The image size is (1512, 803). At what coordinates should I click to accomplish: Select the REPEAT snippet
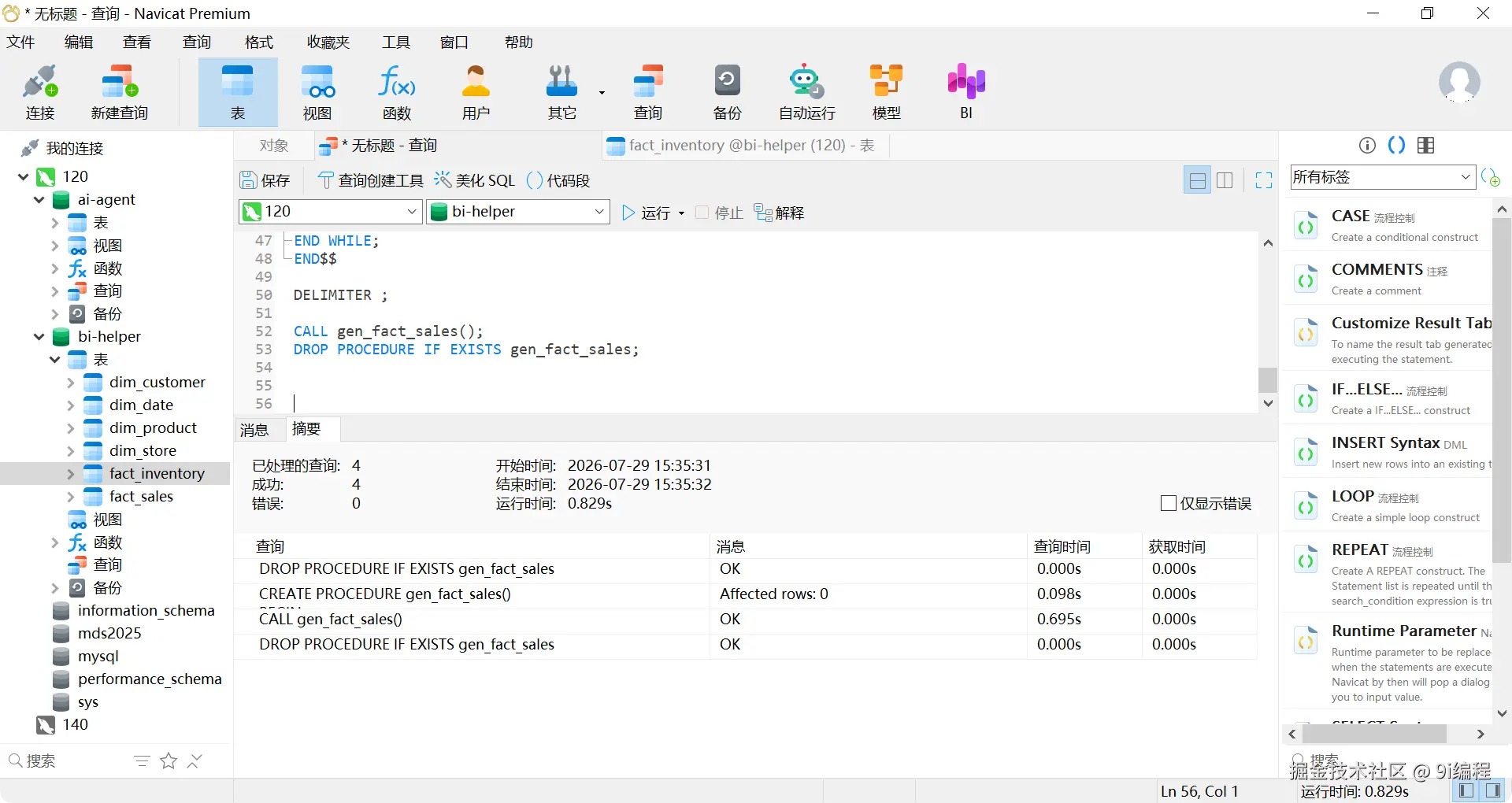point(1388,573)
